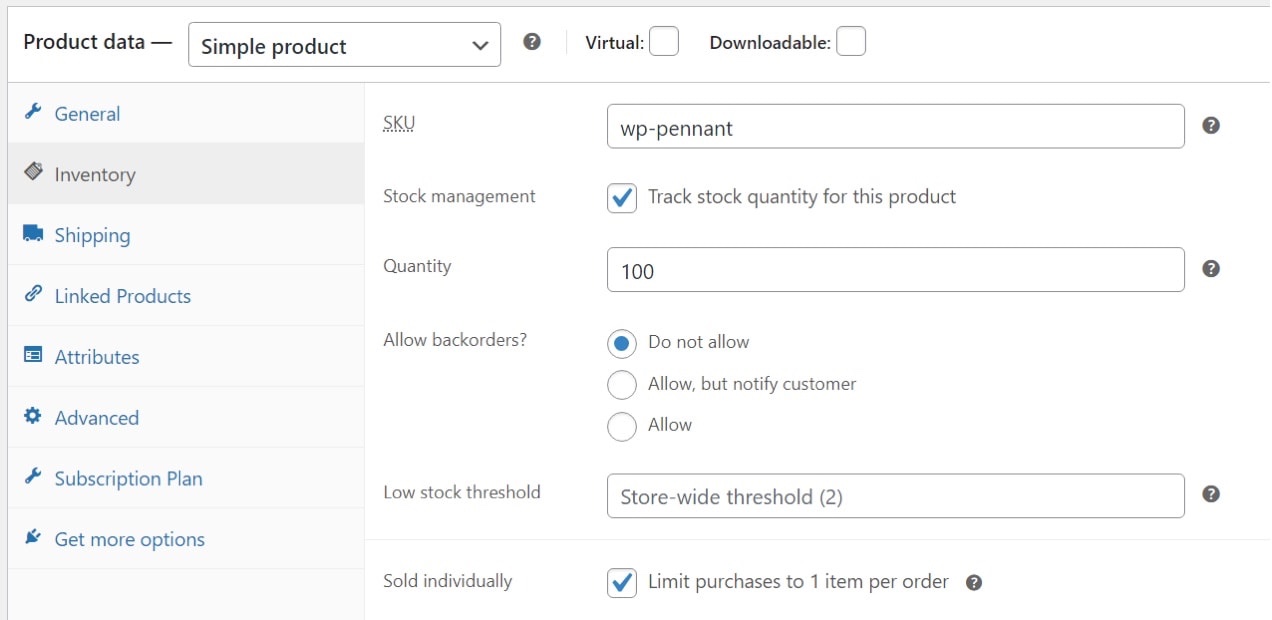Show the Quantity field help tooltip

(x=1211, y=269)
